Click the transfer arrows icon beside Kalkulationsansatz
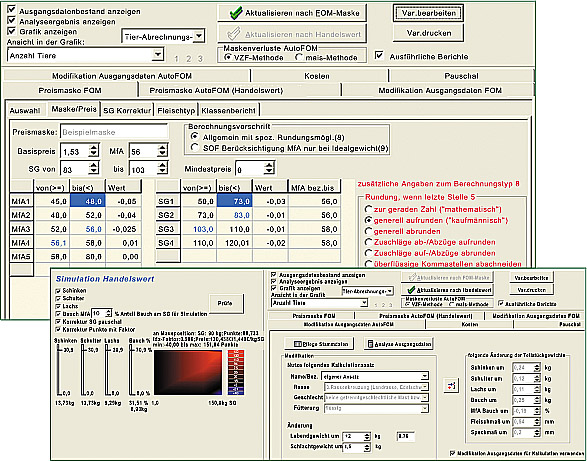 coord(451,385)
